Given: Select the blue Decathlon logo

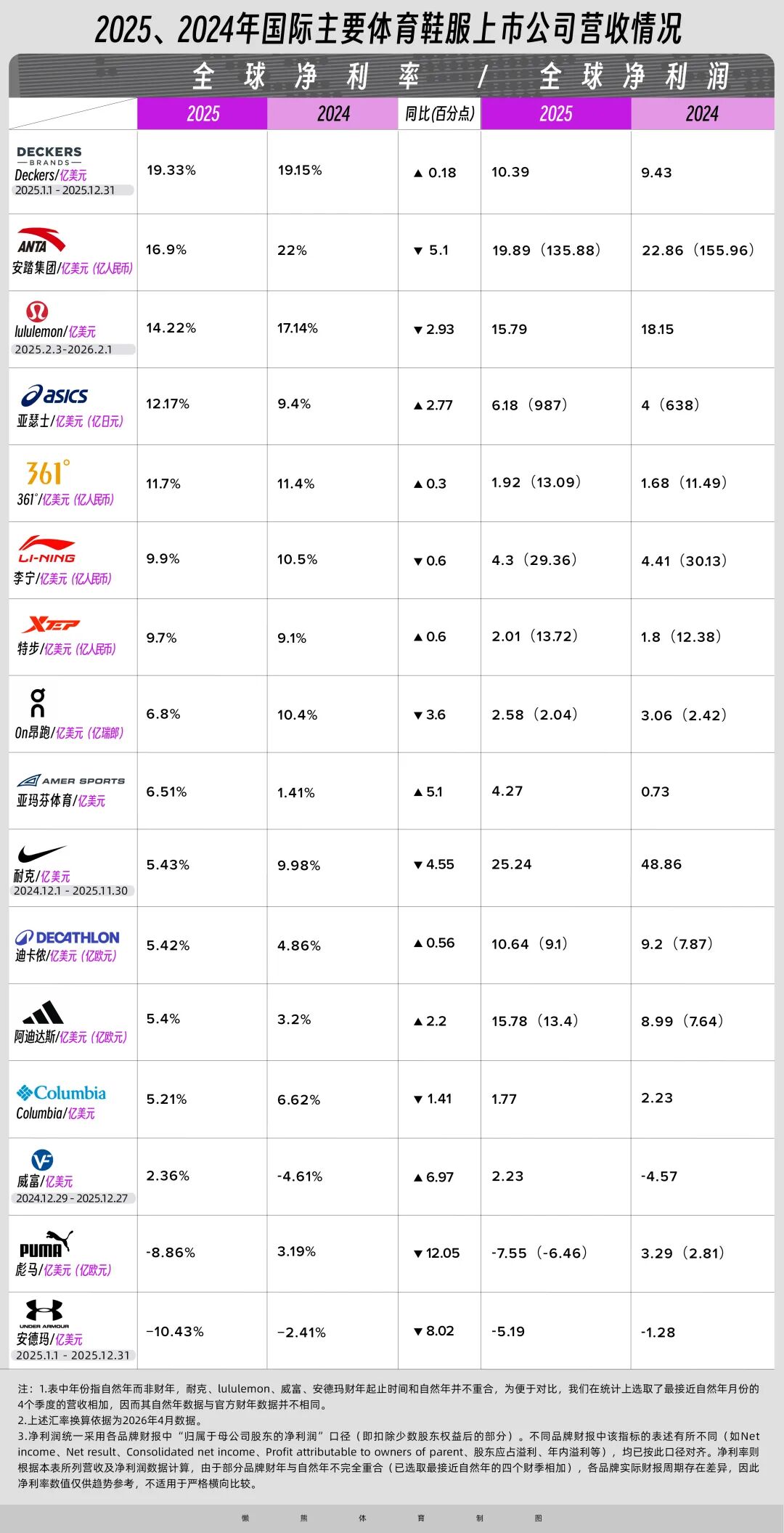Looking at the screenshot, I should (68, 938).
